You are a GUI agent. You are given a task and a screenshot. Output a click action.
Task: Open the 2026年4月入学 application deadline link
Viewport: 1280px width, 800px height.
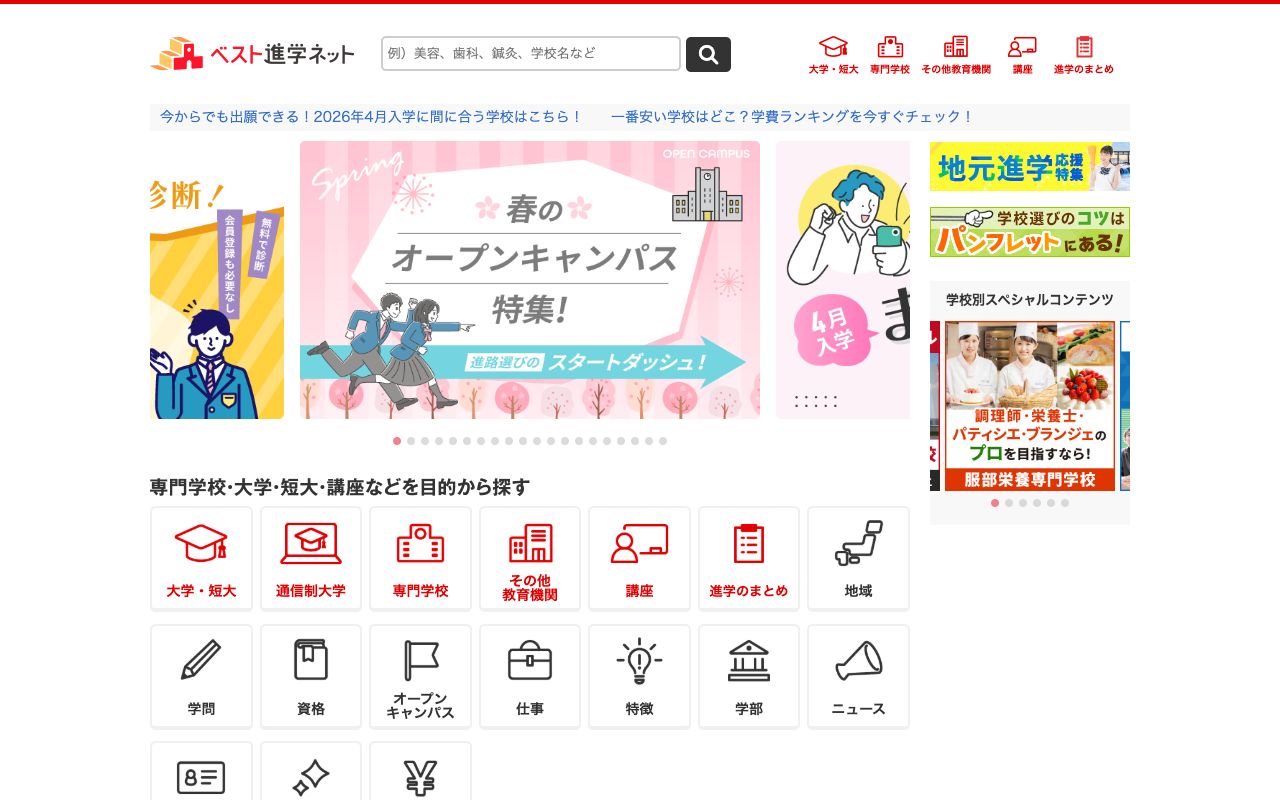pos(369,117)
